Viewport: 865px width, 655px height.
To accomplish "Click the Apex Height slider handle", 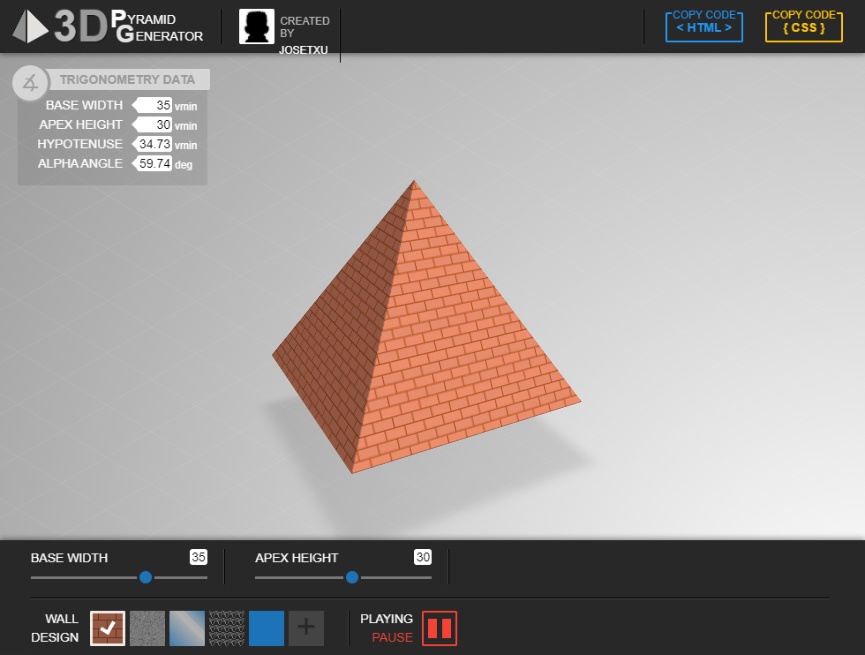I will 352,577.
